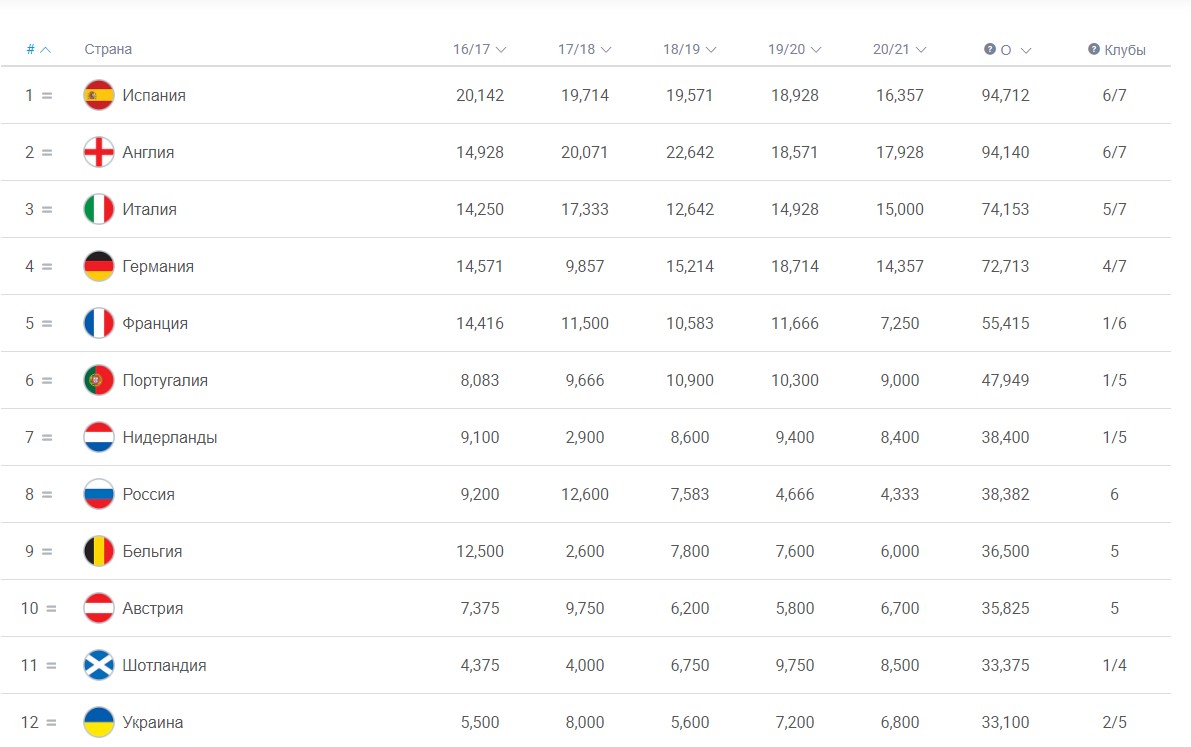Sort by the 19/20 season column

(794, 49)
